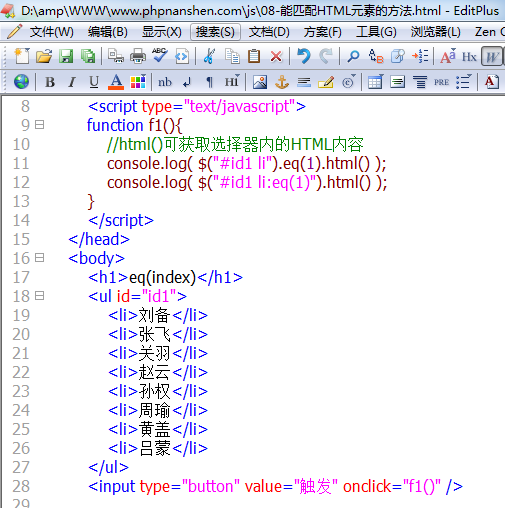Open the special character copyright dropdown
505x508 pixels.
click(x=349, y=82)
